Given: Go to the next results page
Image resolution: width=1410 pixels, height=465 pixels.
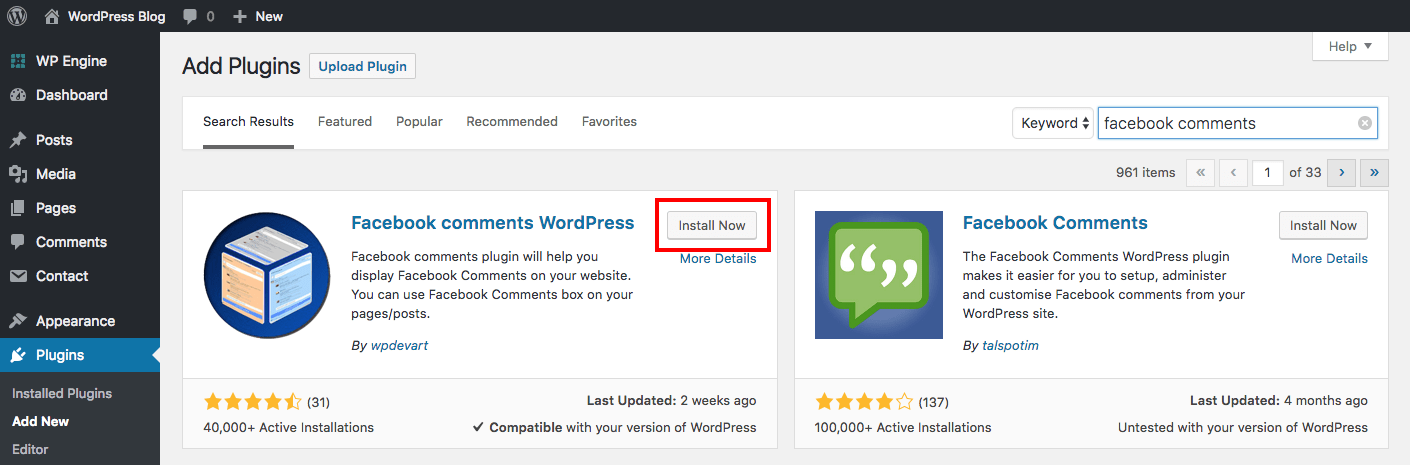Looking at the screenshot, I should click(x=1341, y=172).
